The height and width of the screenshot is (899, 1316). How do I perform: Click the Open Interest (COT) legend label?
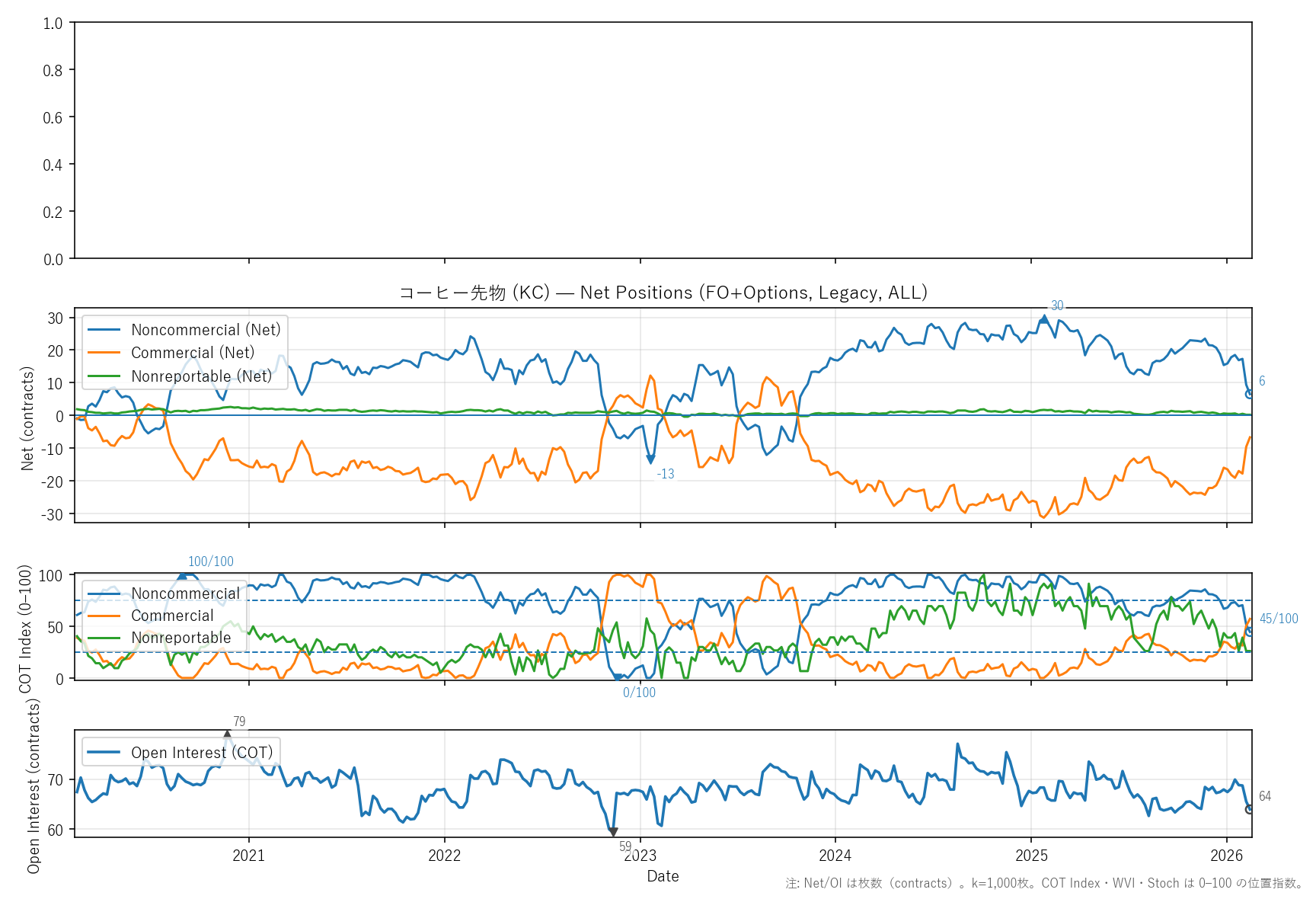pos(202,753)
